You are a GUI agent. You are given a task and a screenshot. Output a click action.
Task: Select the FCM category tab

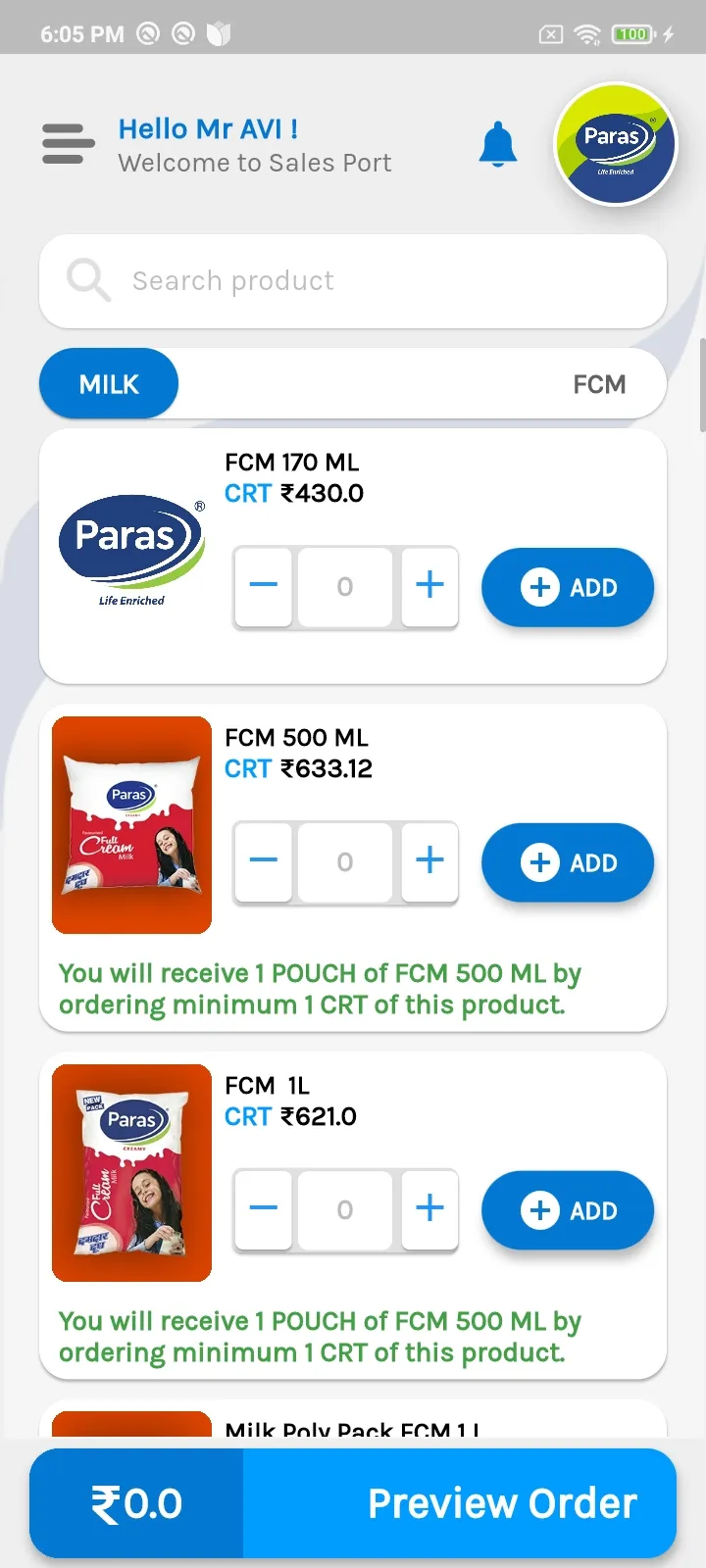599,384
